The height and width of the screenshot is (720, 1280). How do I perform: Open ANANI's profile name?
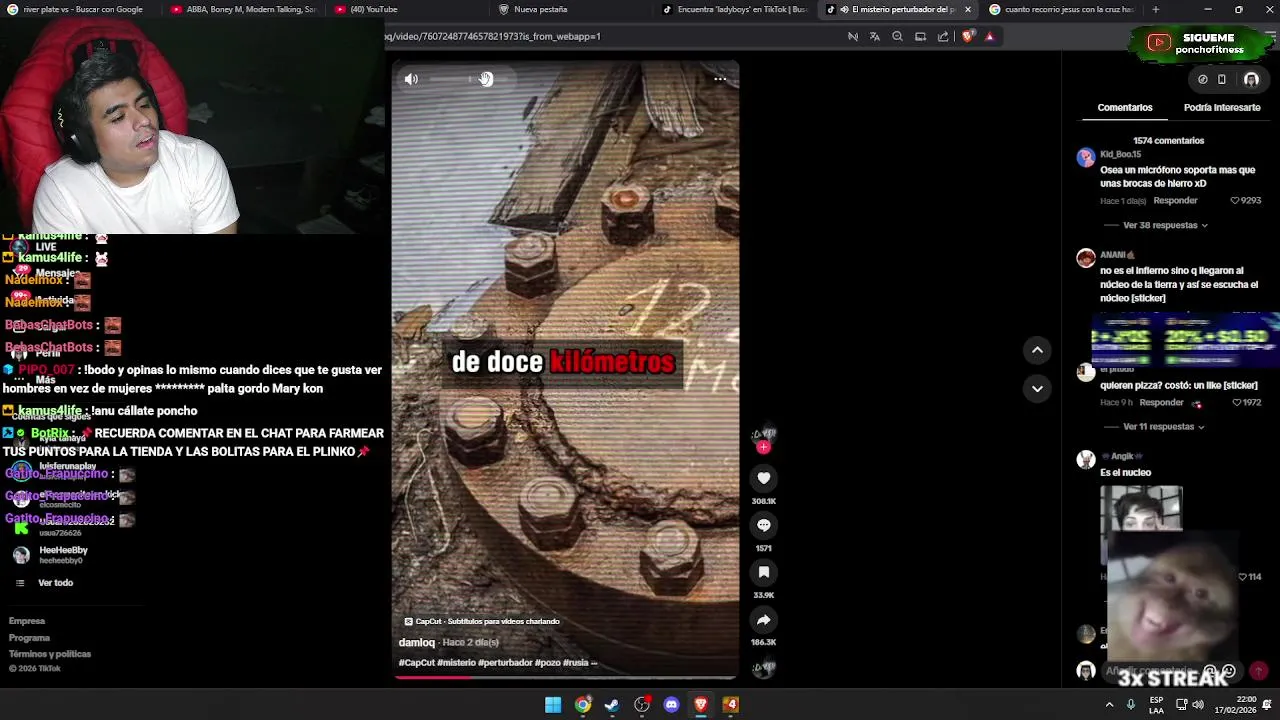point(1117,255)
